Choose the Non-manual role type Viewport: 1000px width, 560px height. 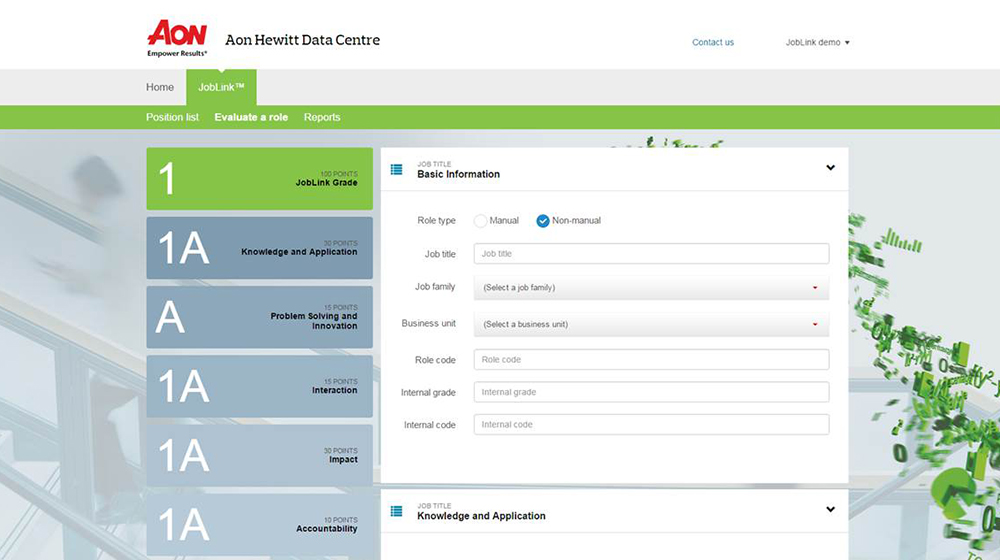[543, 220]
